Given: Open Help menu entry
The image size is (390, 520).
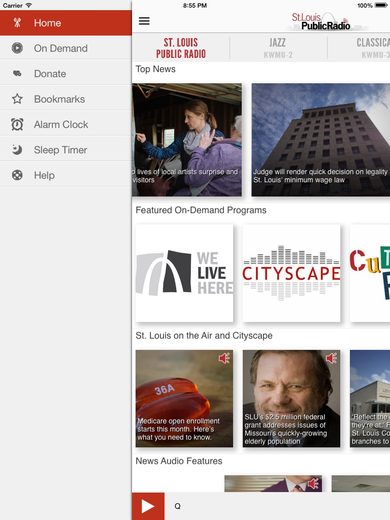Looking at the screenshot, I should pos(66,175).
